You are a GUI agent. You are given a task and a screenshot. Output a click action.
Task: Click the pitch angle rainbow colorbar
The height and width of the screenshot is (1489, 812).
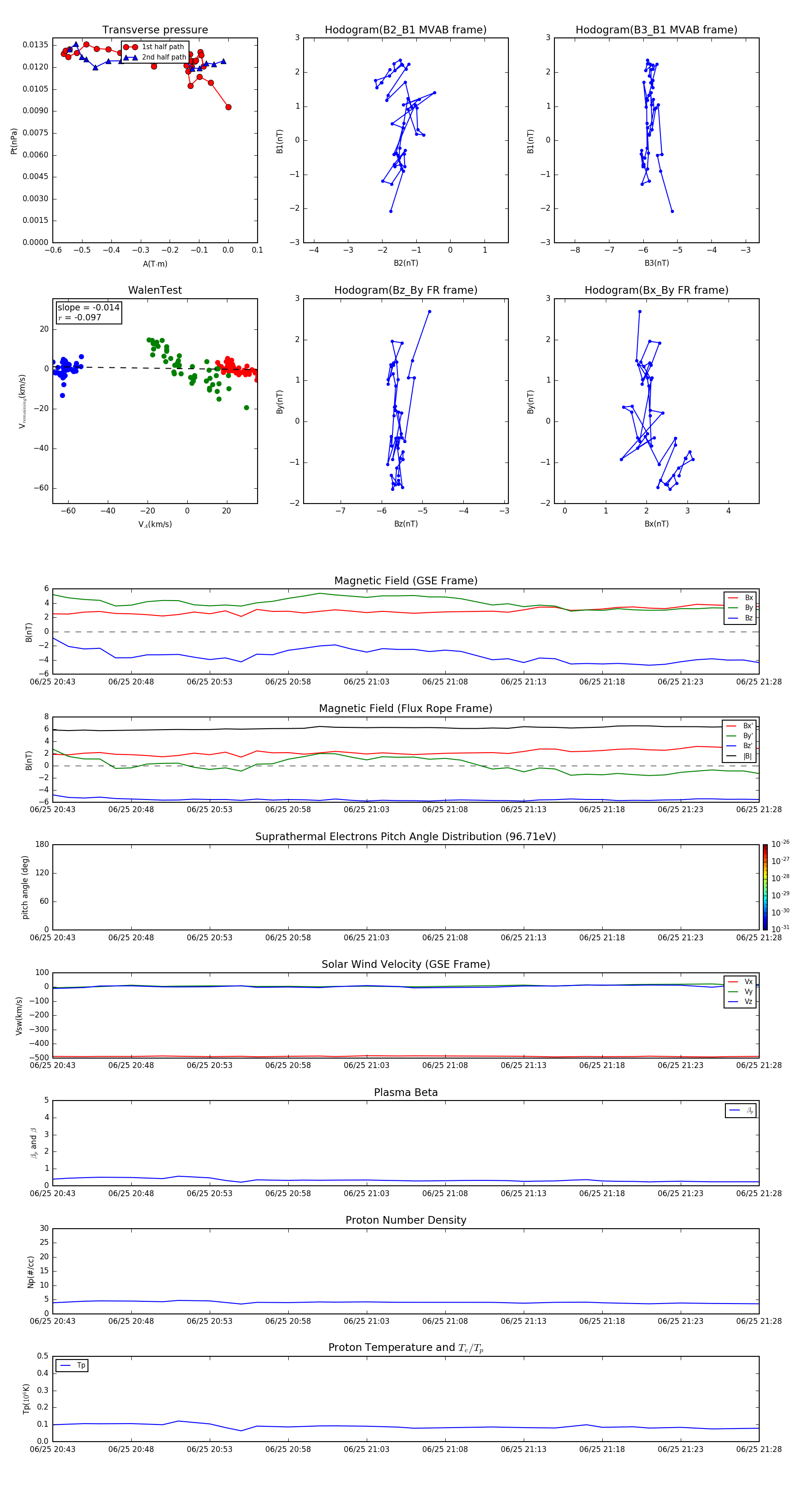point(765,887)
